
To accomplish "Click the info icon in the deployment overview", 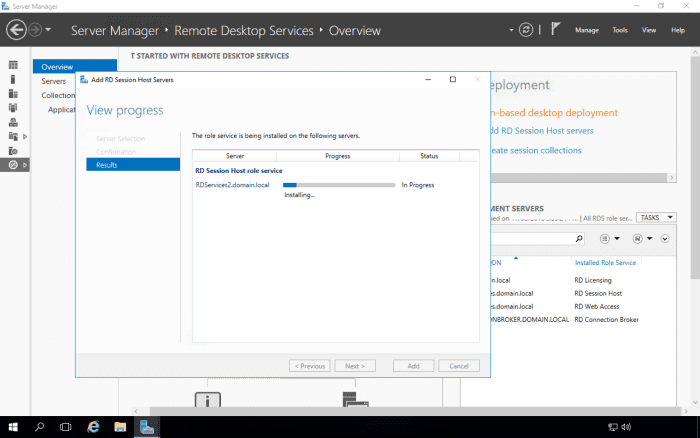I will click(x=208, y=400).
